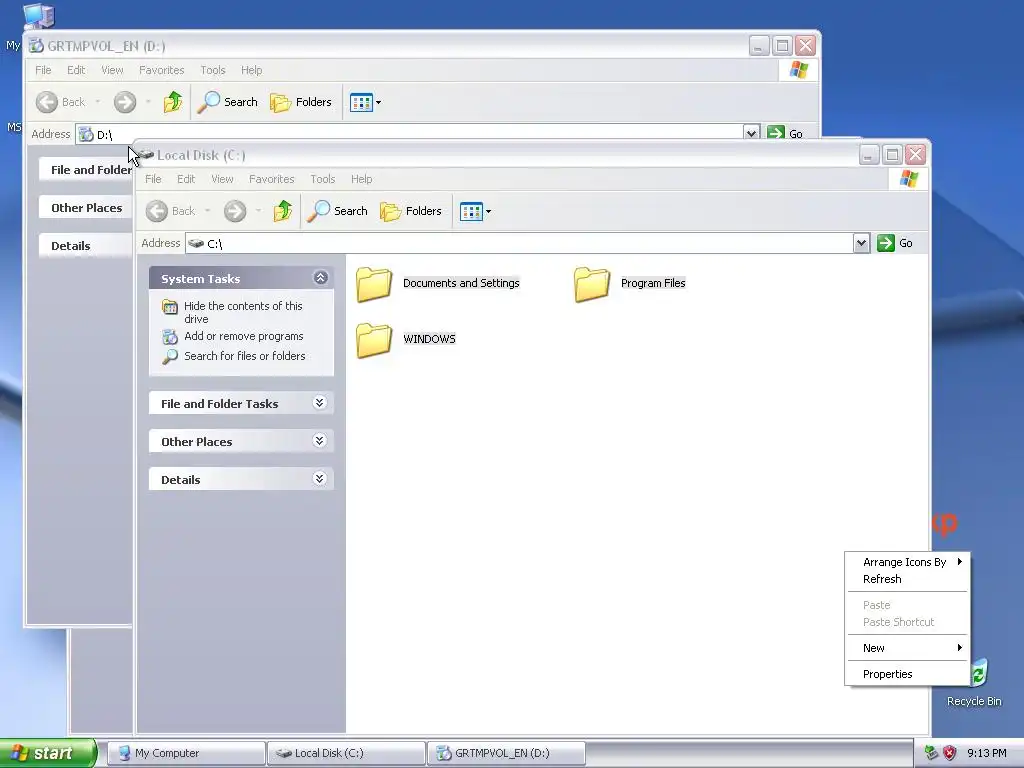
Task: Click Search for files or folders link
Action: (244, 356)
